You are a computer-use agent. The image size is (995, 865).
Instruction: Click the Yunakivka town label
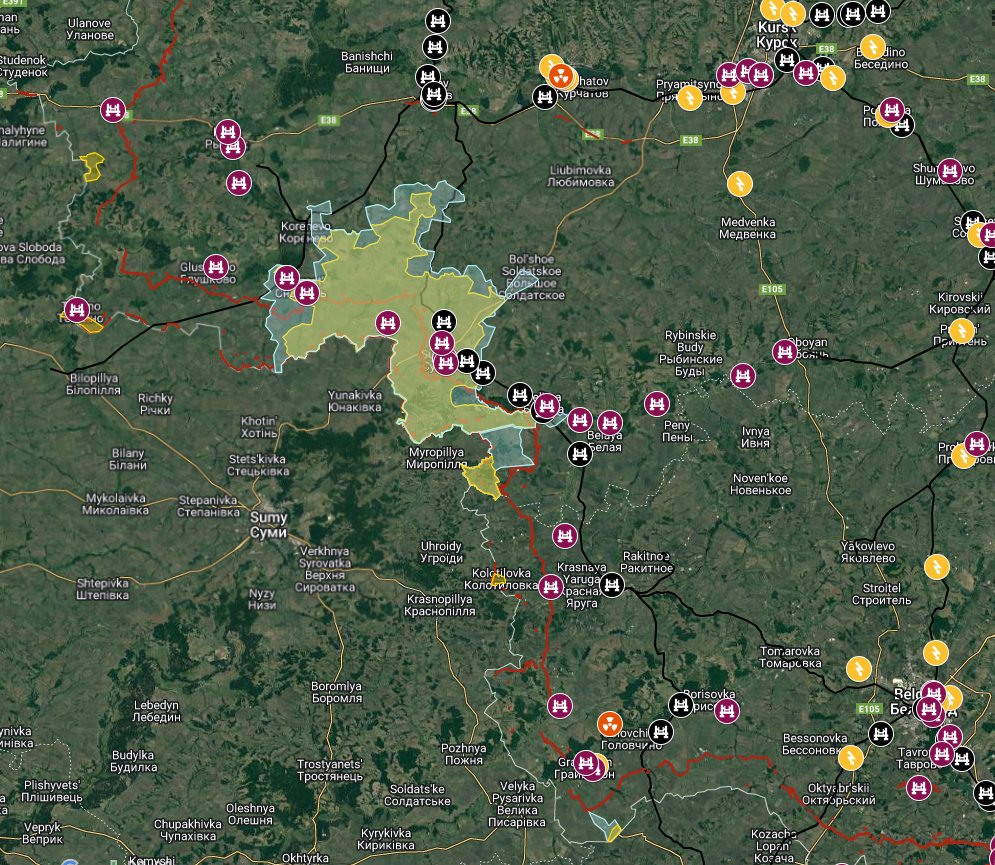(355, 400)
